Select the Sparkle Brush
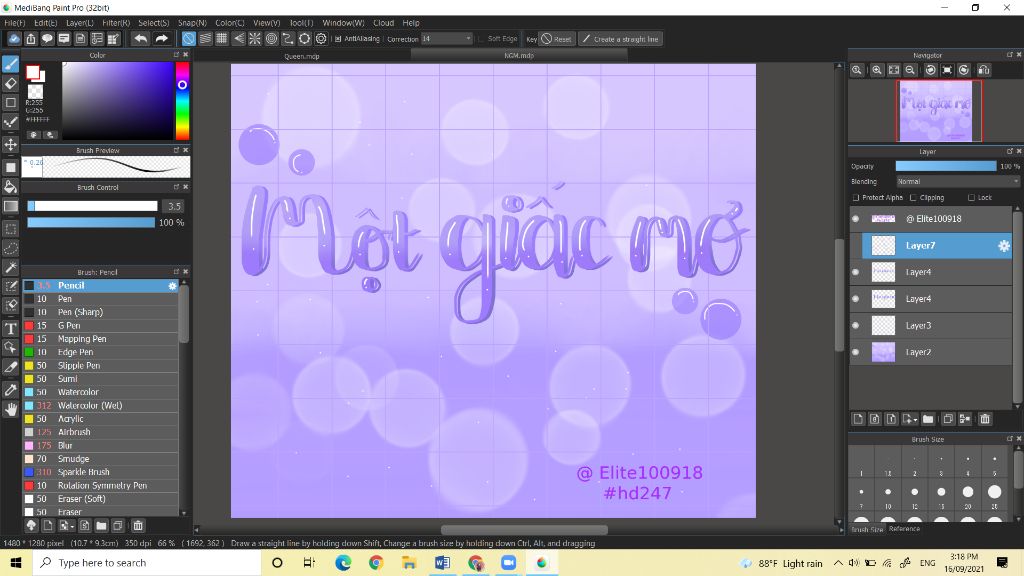Viewport: 1024px width, 576px height. 101,472
